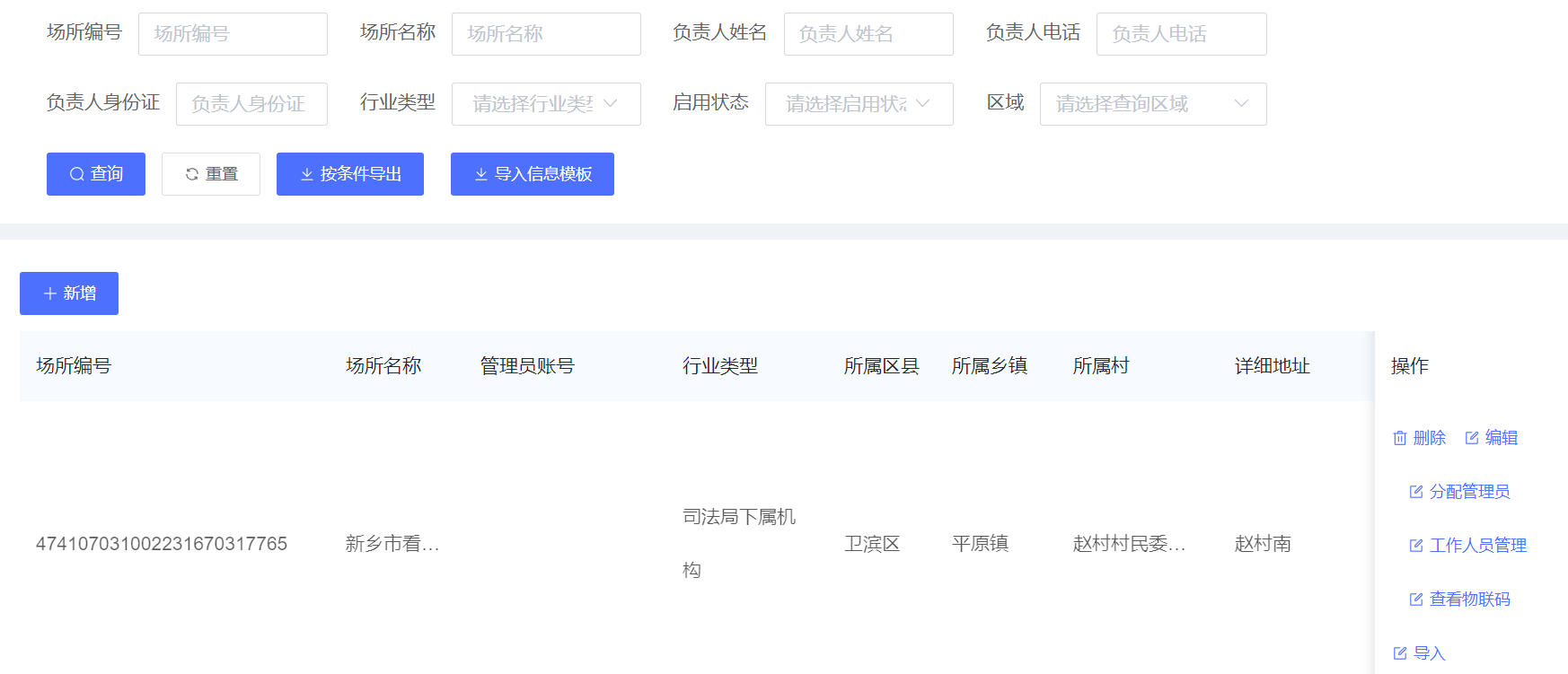This screenshot has width=1568, height=674.
Task: Export by condition with 按条件导出
Action: click(349, 174)
